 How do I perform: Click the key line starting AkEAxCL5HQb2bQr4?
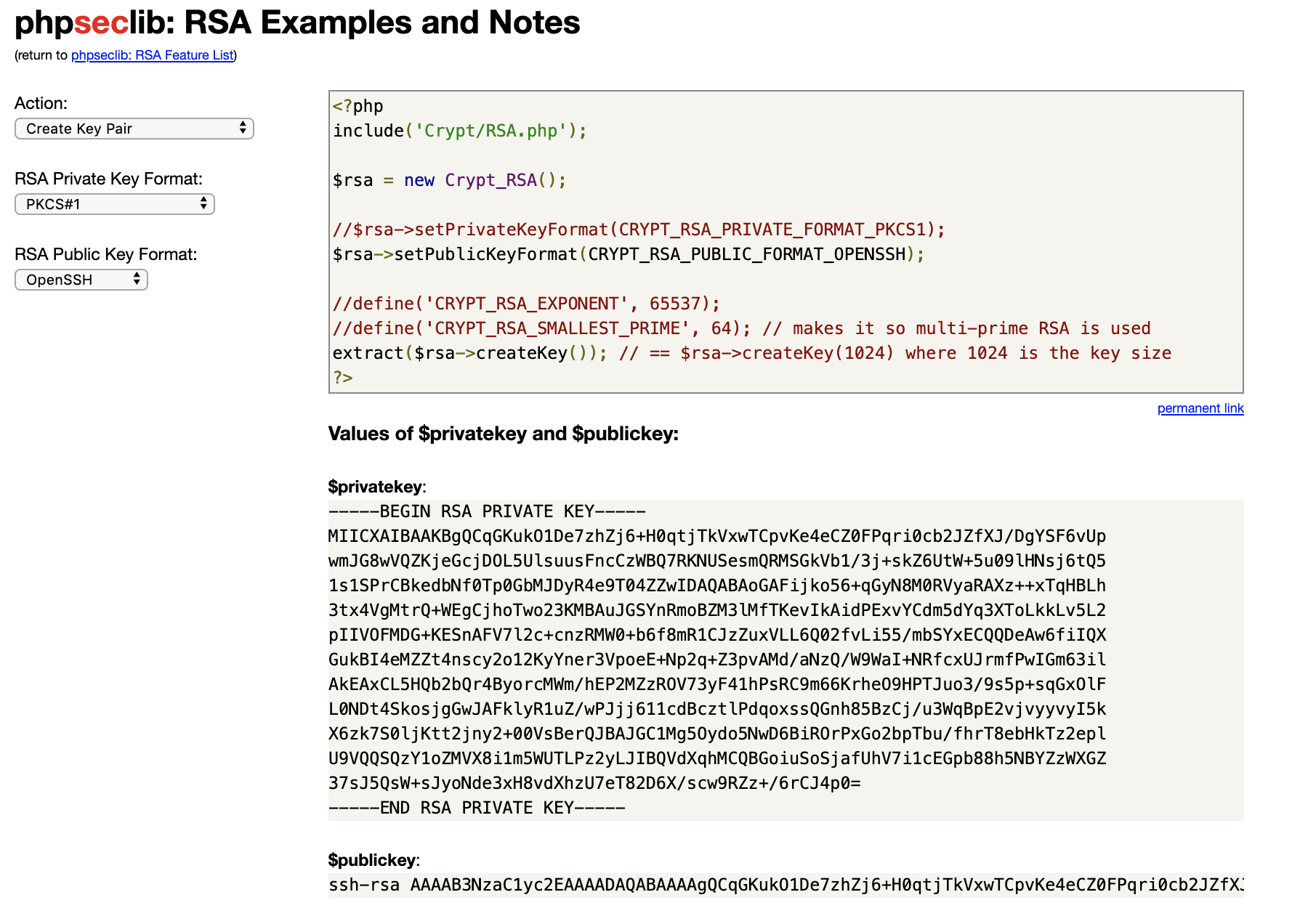[x=717, y=684]
